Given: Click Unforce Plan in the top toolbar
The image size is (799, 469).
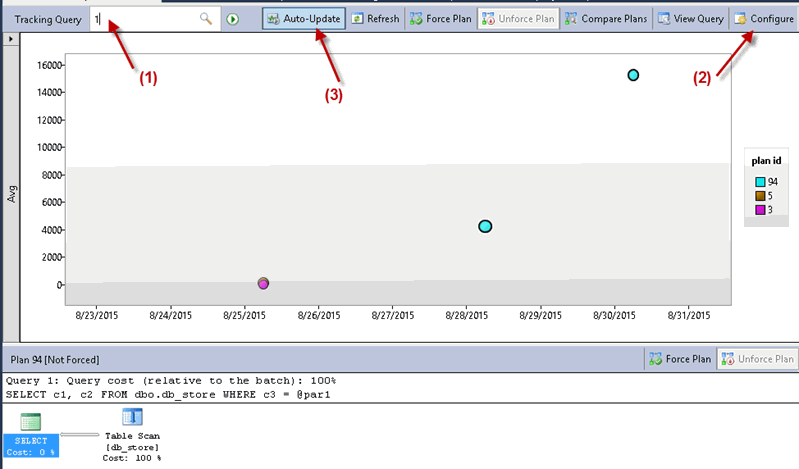Looking at the screenshot, I should pos(518,19).
